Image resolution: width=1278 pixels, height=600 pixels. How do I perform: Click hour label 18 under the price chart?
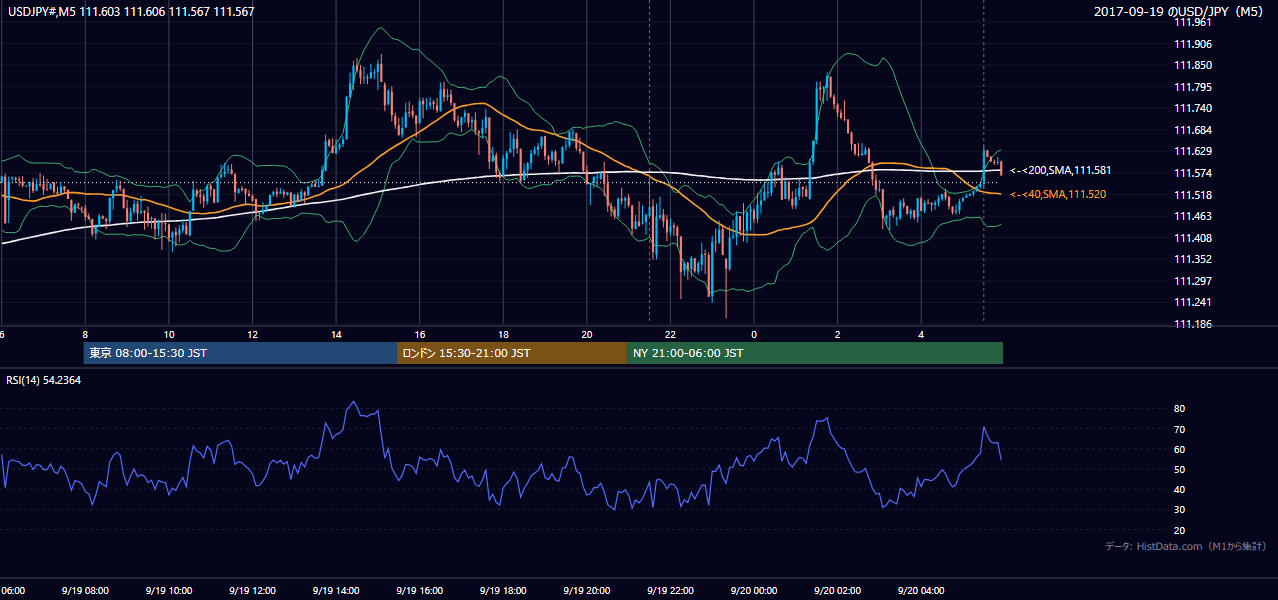point(503,335)
